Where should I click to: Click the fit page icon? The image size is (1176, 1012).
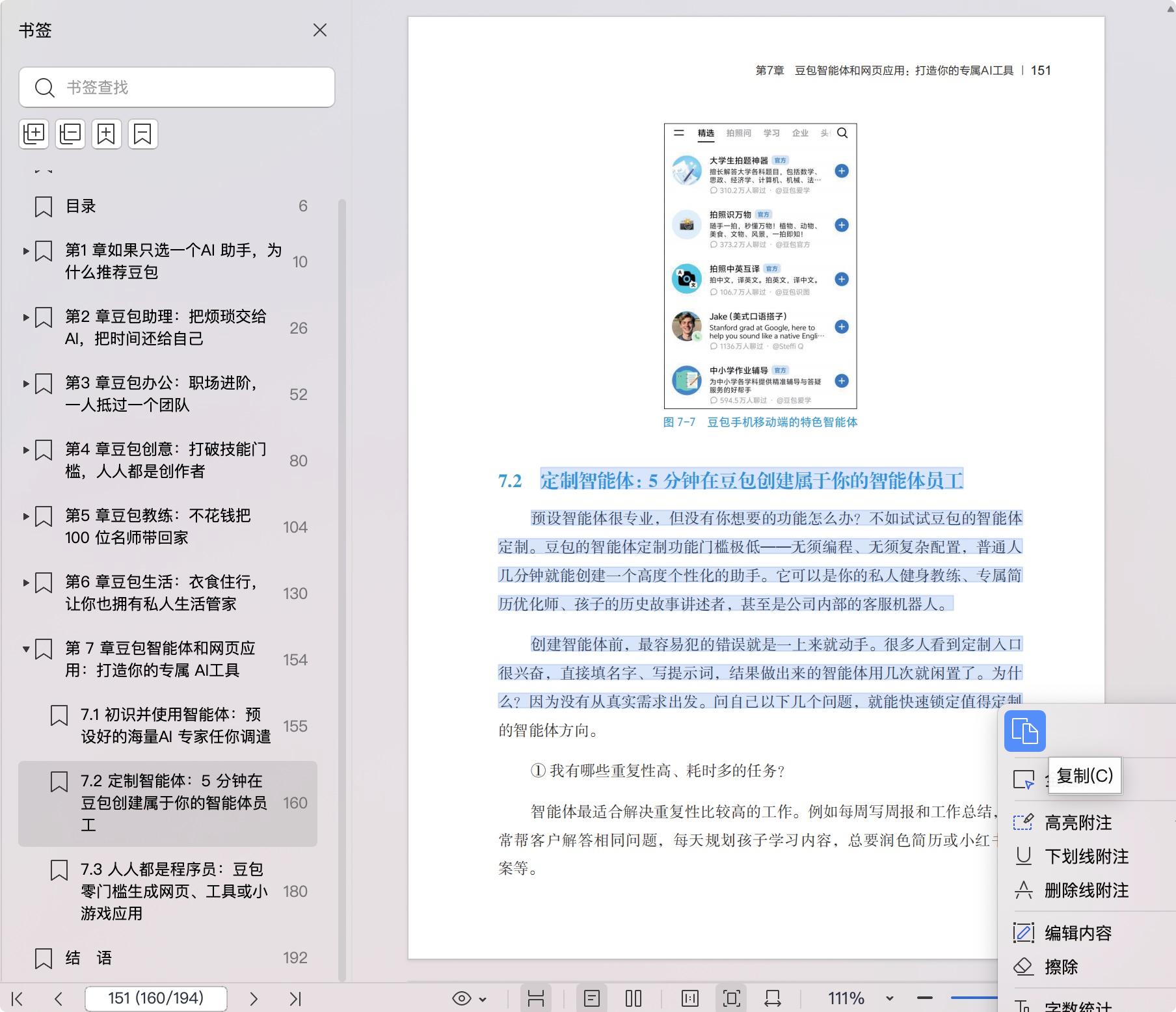[x=732, y=998]
